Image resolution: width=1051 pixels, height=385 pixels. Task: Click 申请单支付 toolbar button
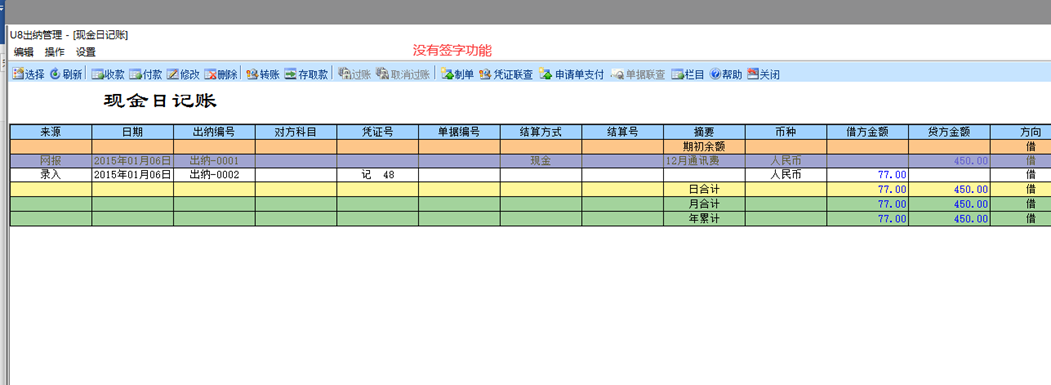[x=571, y=74]
